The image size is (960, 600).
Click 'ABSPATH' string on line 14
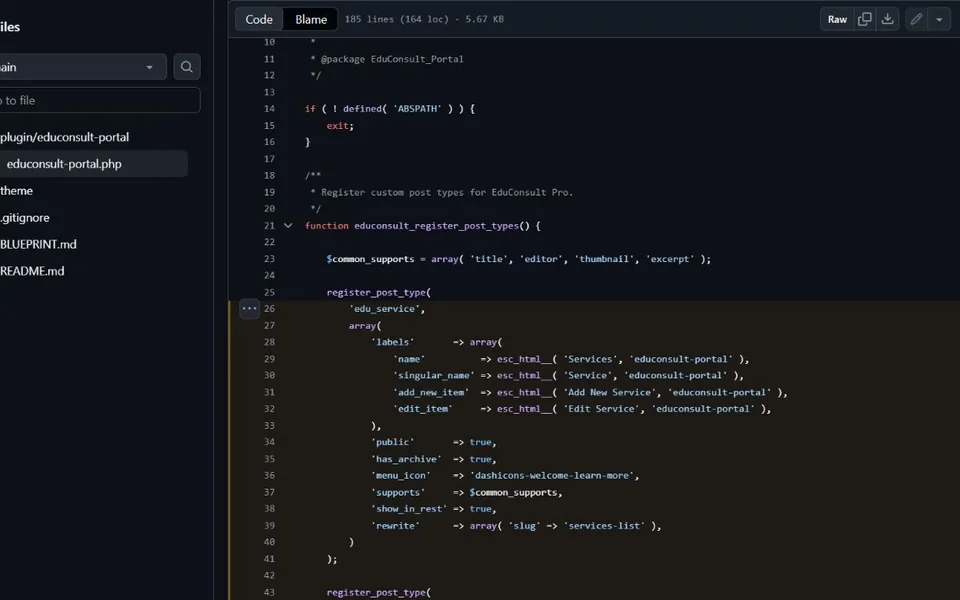tap(417, 109)
